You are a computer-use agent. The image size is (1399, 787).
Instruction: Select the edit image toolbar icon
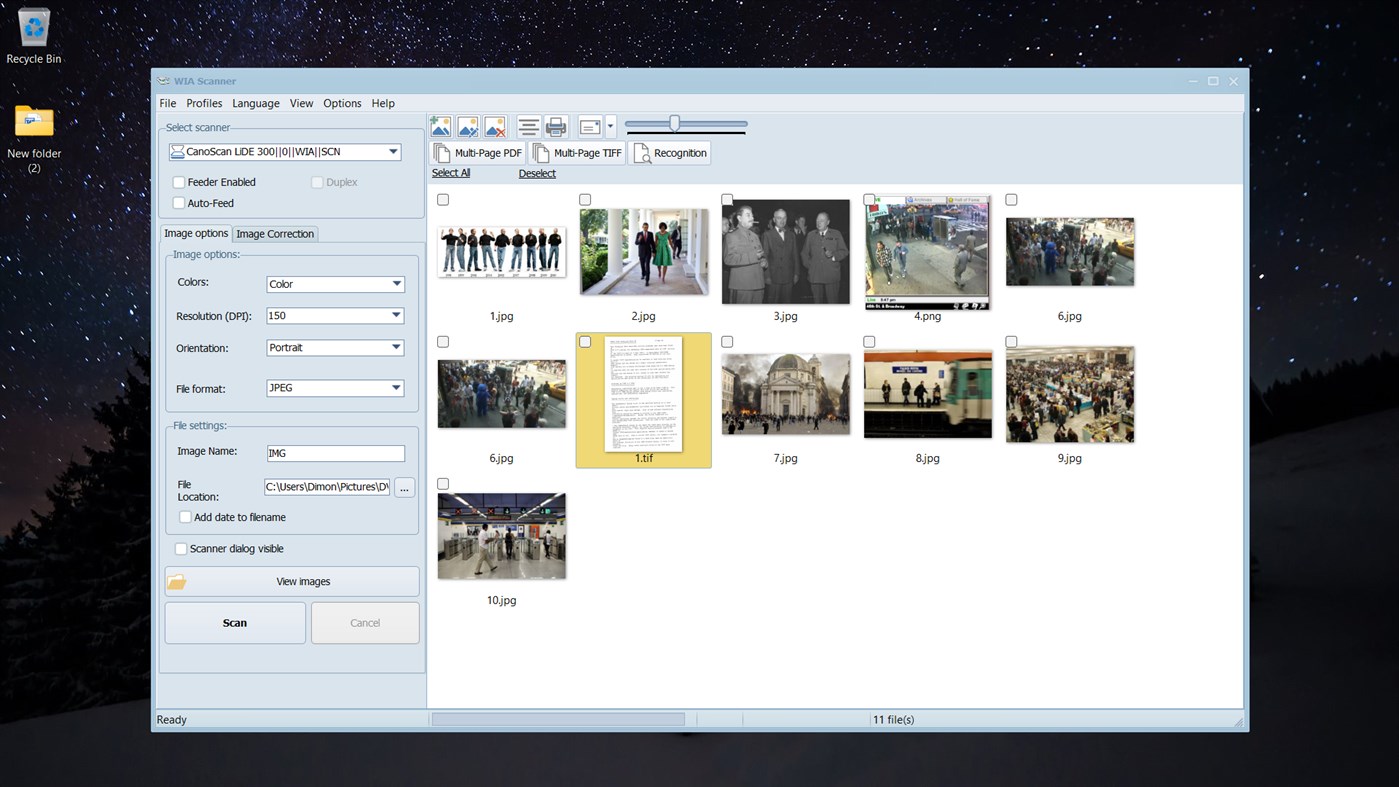[467, 126]
